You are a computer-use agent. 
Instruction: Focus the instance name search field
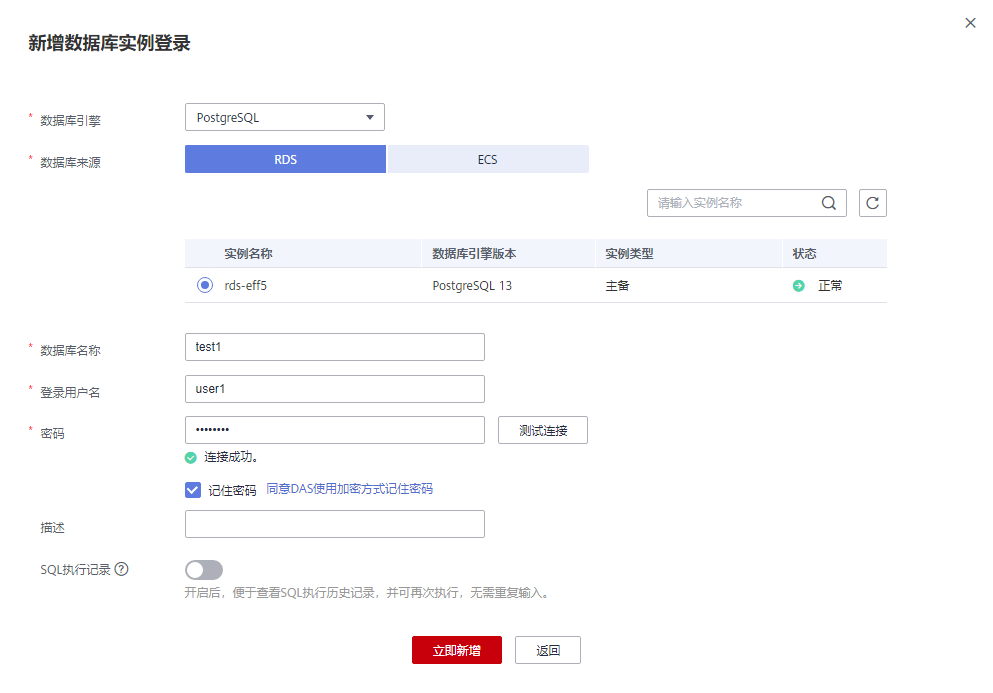tap(735, 203)
